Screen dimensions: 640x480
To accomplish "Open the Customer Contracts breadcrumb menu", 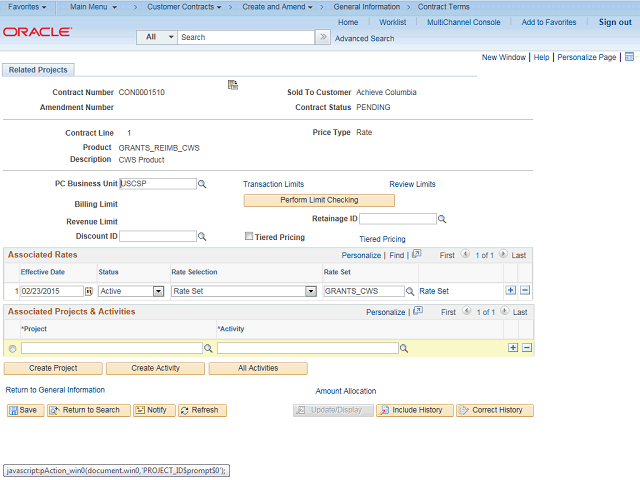I will point(184,7).
